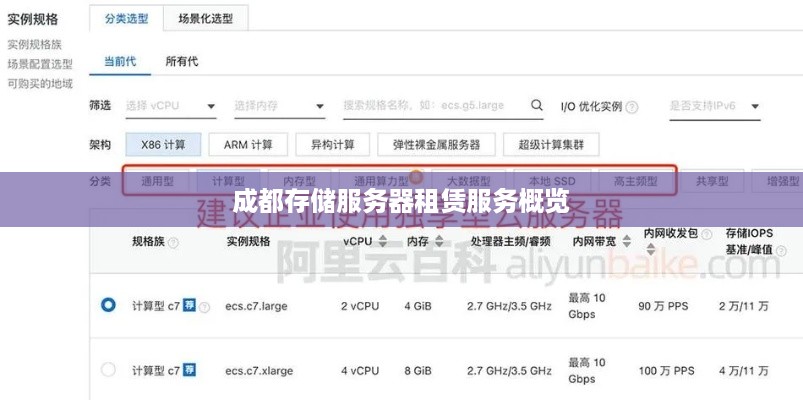This screenshot has width=803, height=400.
Task: Click 2.7 GHz/3.5 GHz in ecs.c7.large row
Action: pyautogui.click(x=509, y=306)
